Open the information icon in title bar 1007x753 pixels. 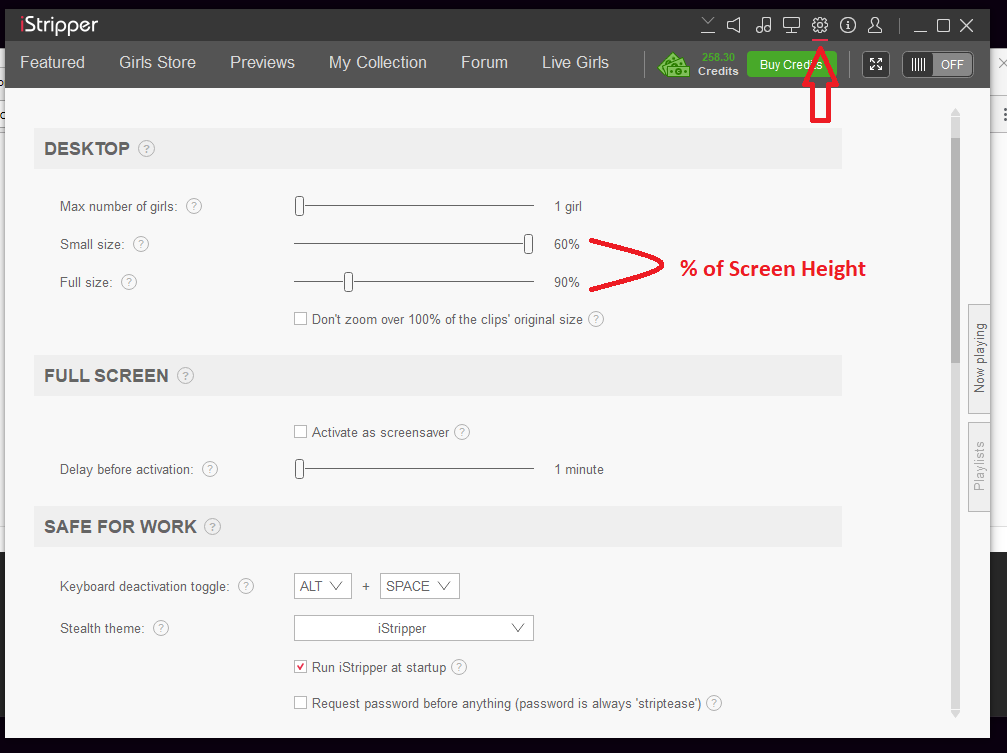(848, 25)
